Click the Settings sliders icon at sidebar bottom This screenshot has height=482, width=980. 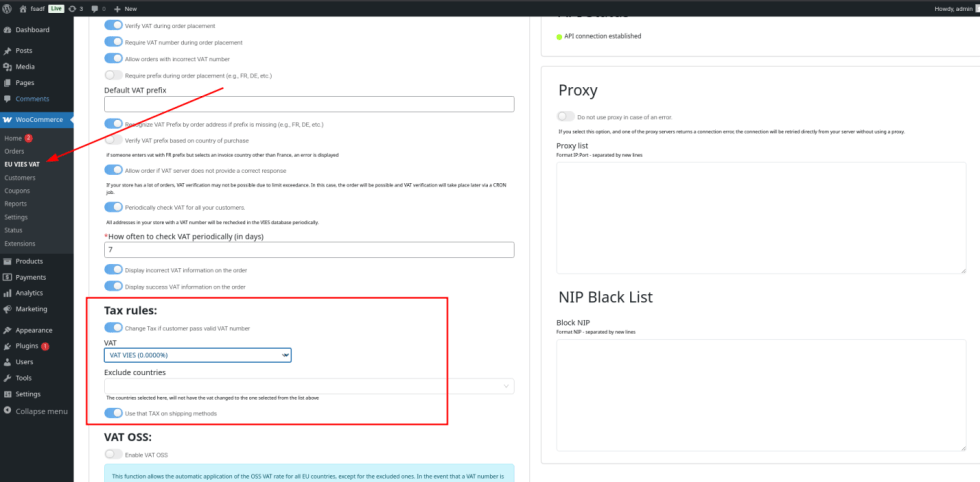pos(8,394)
